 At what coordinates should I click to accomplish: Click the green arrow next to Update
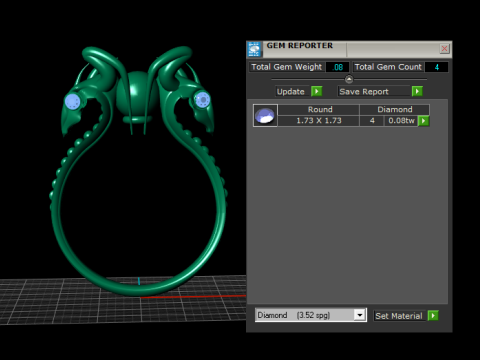(317, 91)
